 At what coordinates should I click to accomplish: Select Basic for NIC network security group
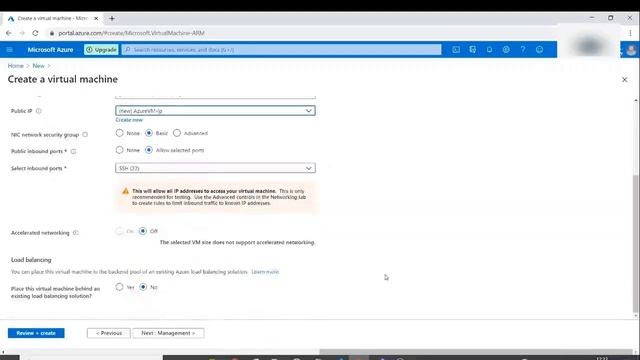coord(149,133)
